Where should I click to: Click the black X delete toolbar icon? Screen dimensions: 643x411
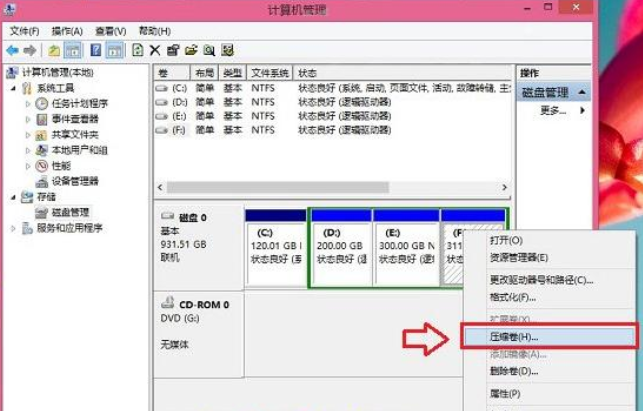tap(155, 50)
